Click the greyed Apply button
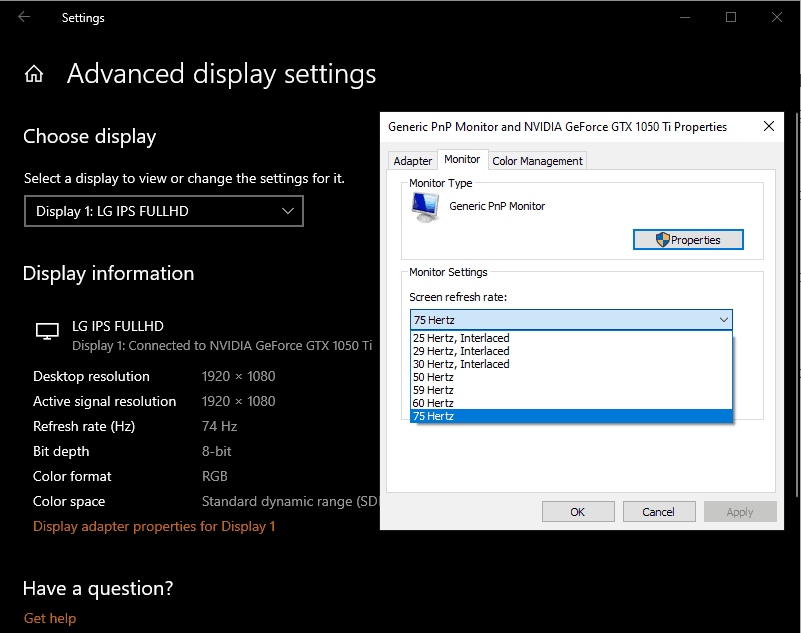 pyautogui.click(x=740, y=512)
